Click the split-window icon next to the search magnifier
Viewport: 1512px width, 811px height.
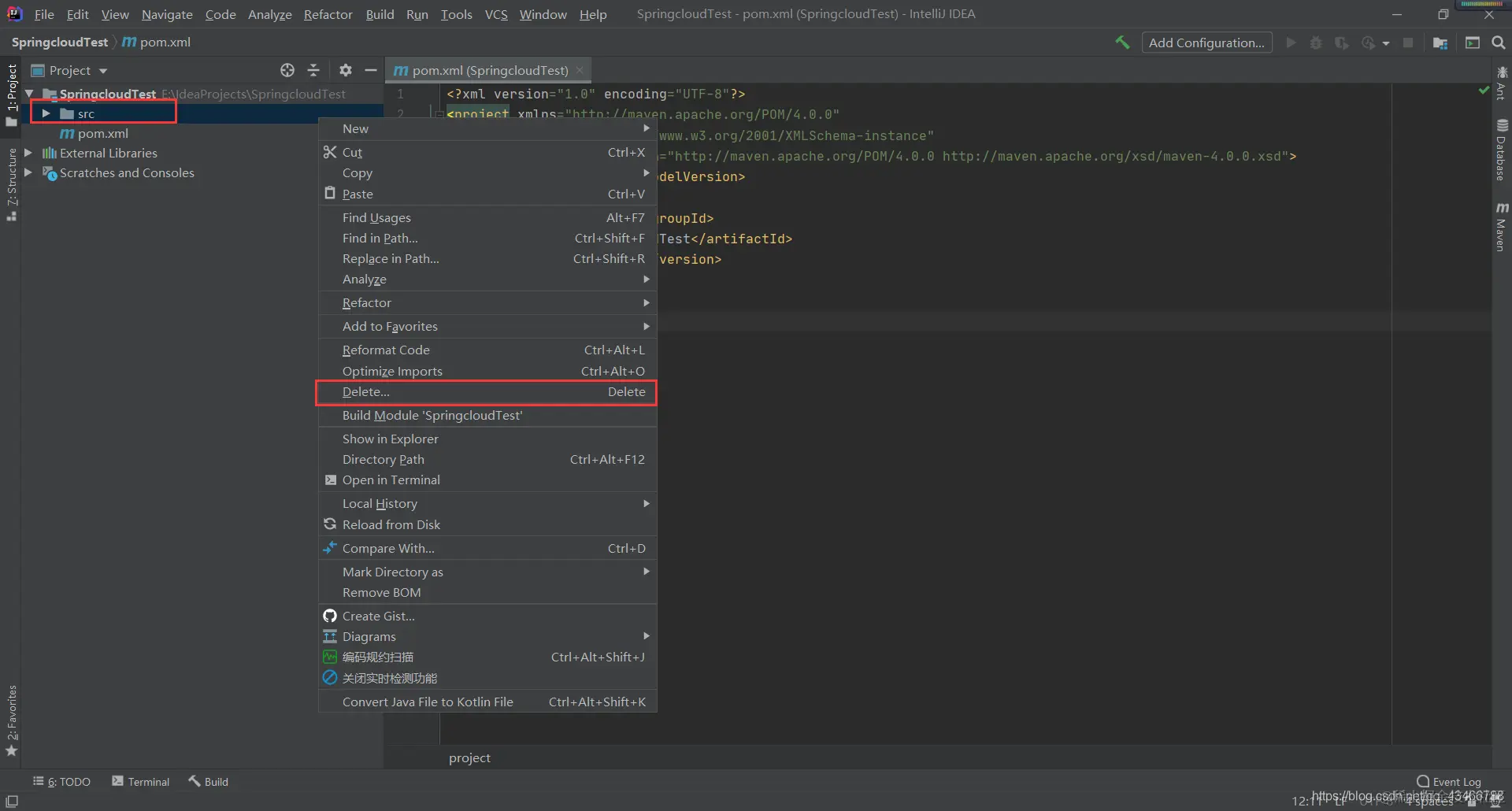[1473, 43]
